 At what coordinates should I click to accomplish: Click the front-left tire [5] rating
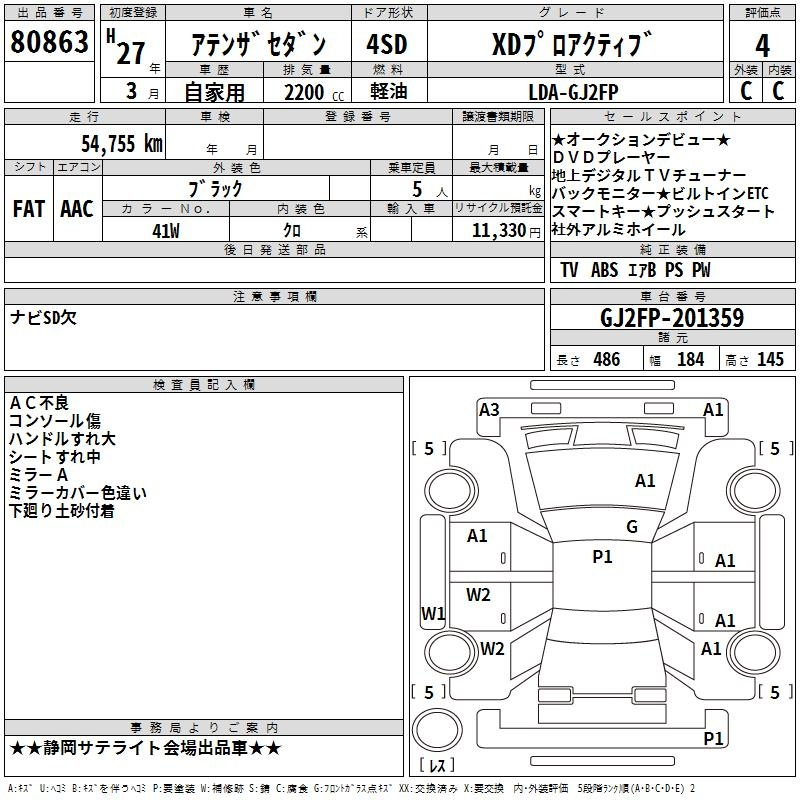pyautogui.click(x=429, y=449)
